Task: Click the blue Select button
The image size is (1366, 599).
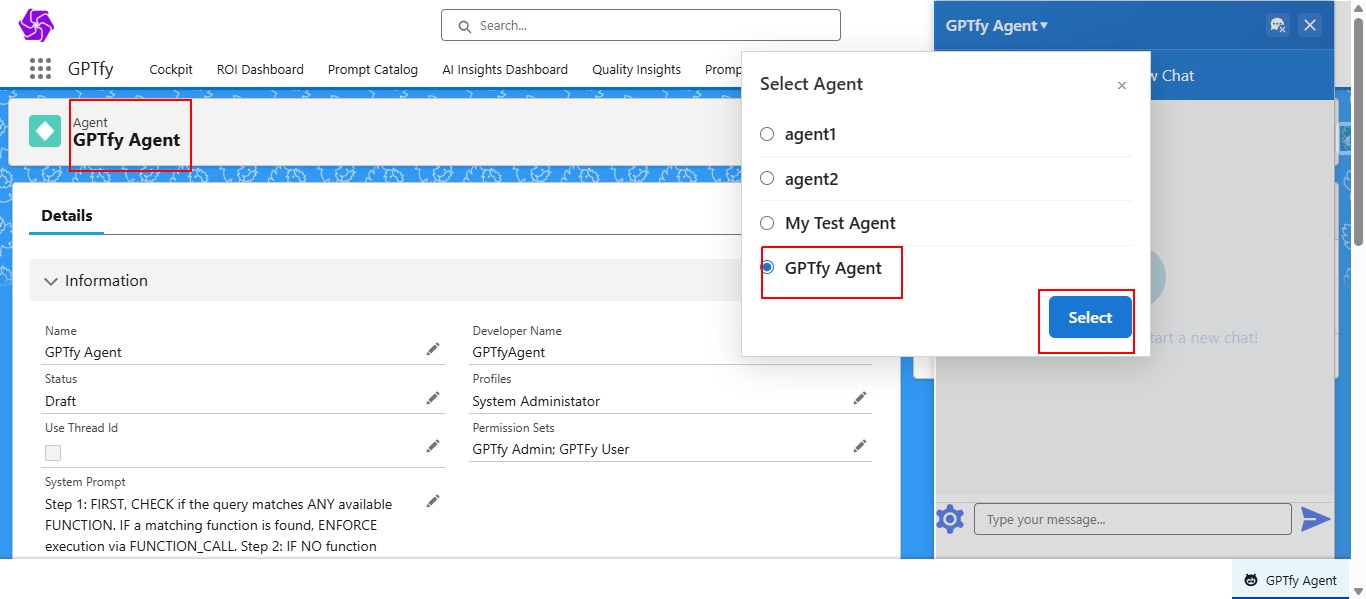Action: (x=1089, y=318)
